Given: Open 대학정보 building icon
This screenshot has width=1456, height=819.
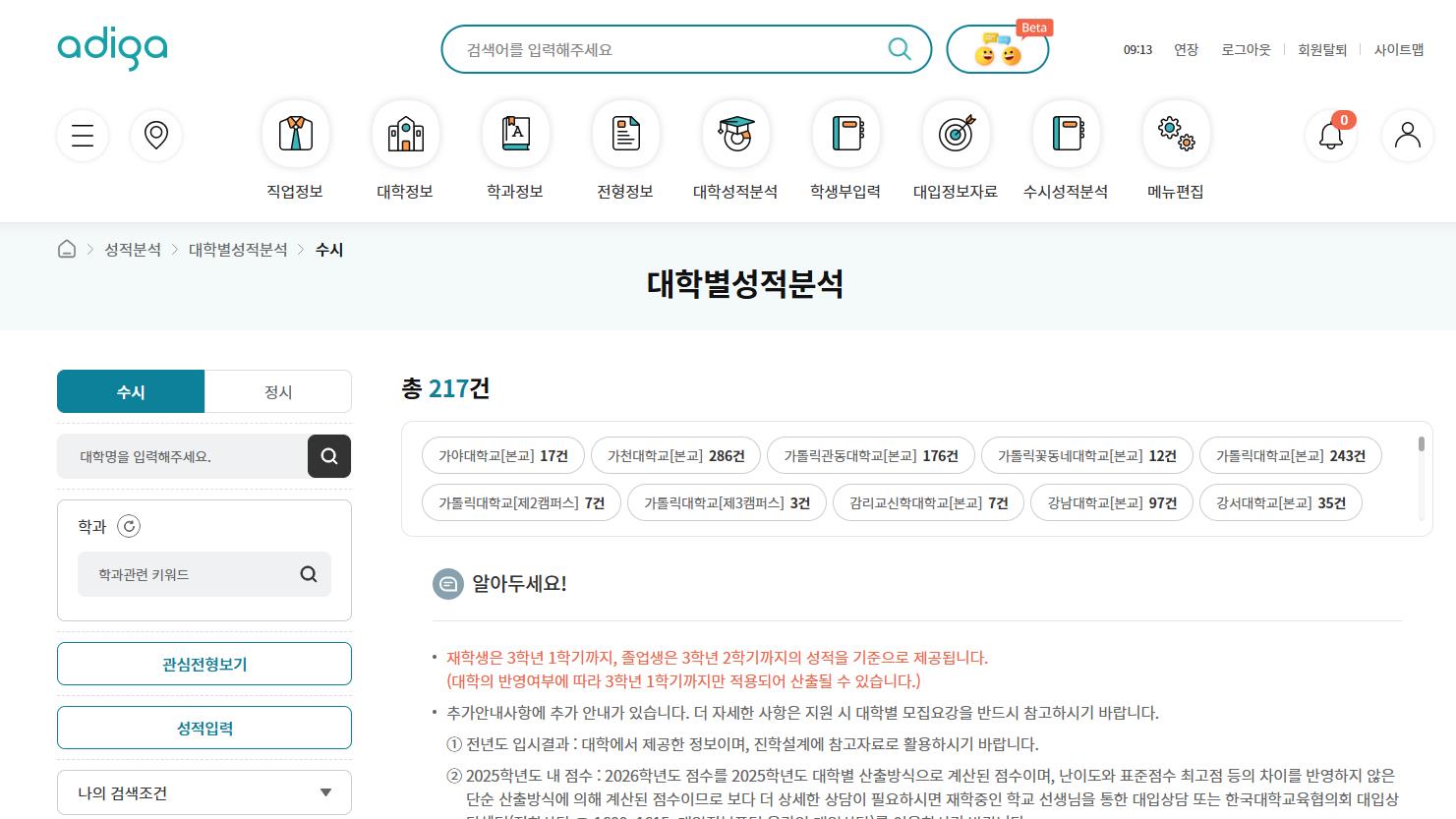Looking at the screenshot, I should (x=405, y=134).
